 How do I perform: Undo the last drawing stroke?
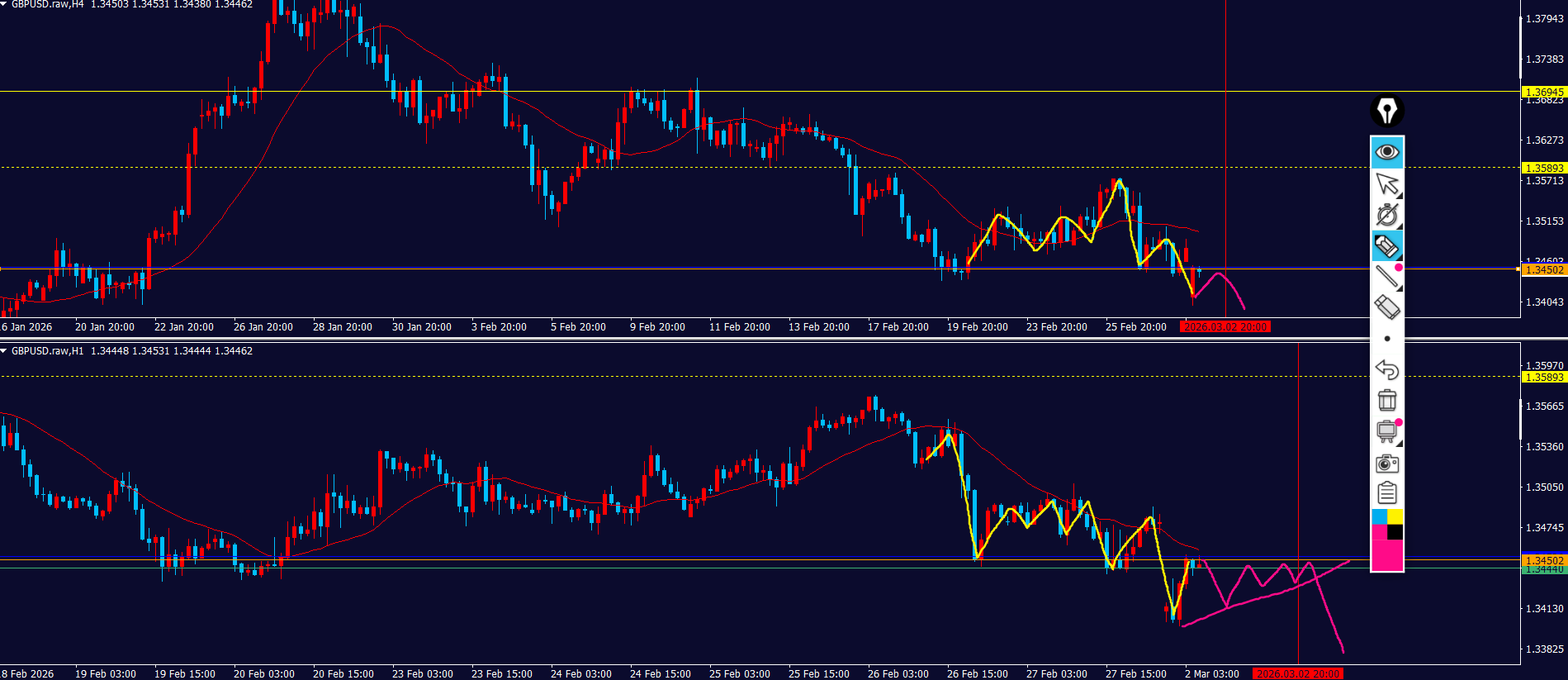[1387, 369]
